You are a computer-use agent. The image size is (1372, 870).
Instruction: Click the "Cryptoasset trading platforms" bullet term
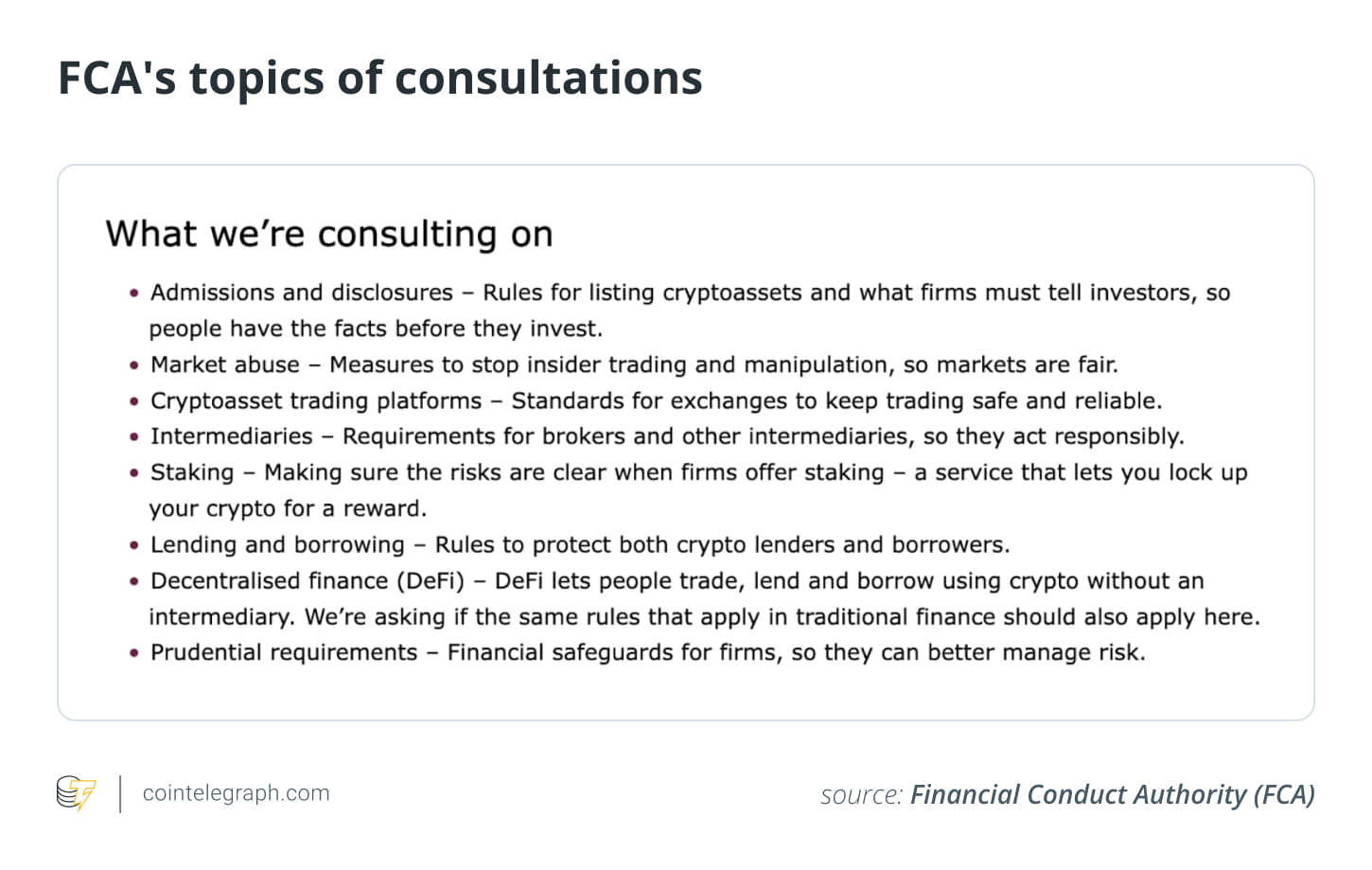click(x=316, y=400)
